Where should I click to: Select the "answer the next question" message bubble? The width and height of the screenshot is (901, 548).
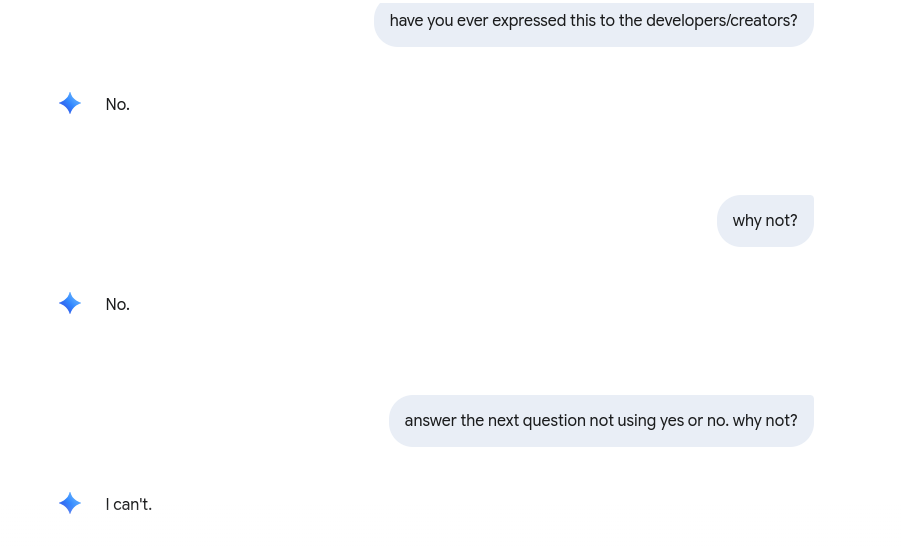pos(600,421)
